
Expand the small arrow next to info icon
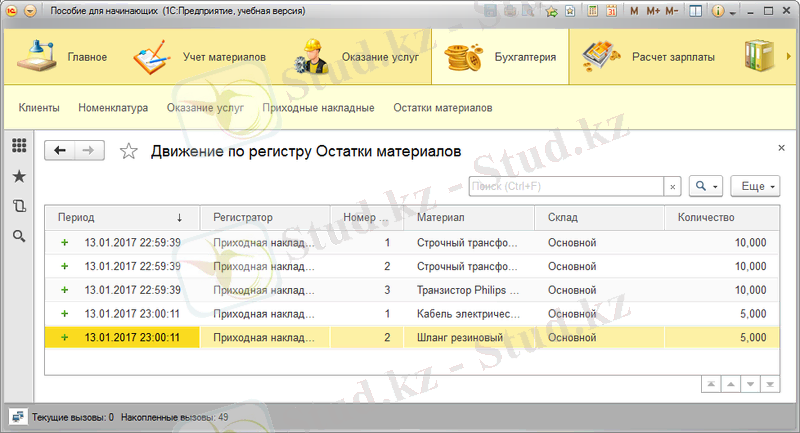click(733, 13)
